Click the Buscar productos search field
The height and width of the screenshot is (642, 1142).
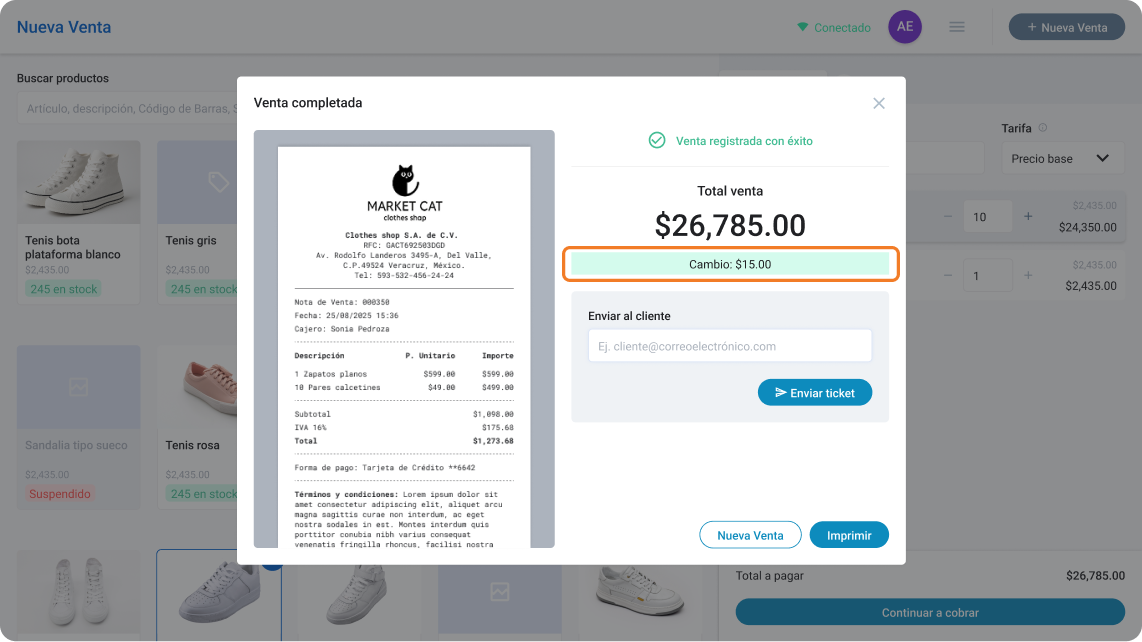pyautogui.click(x=127, y=109)
